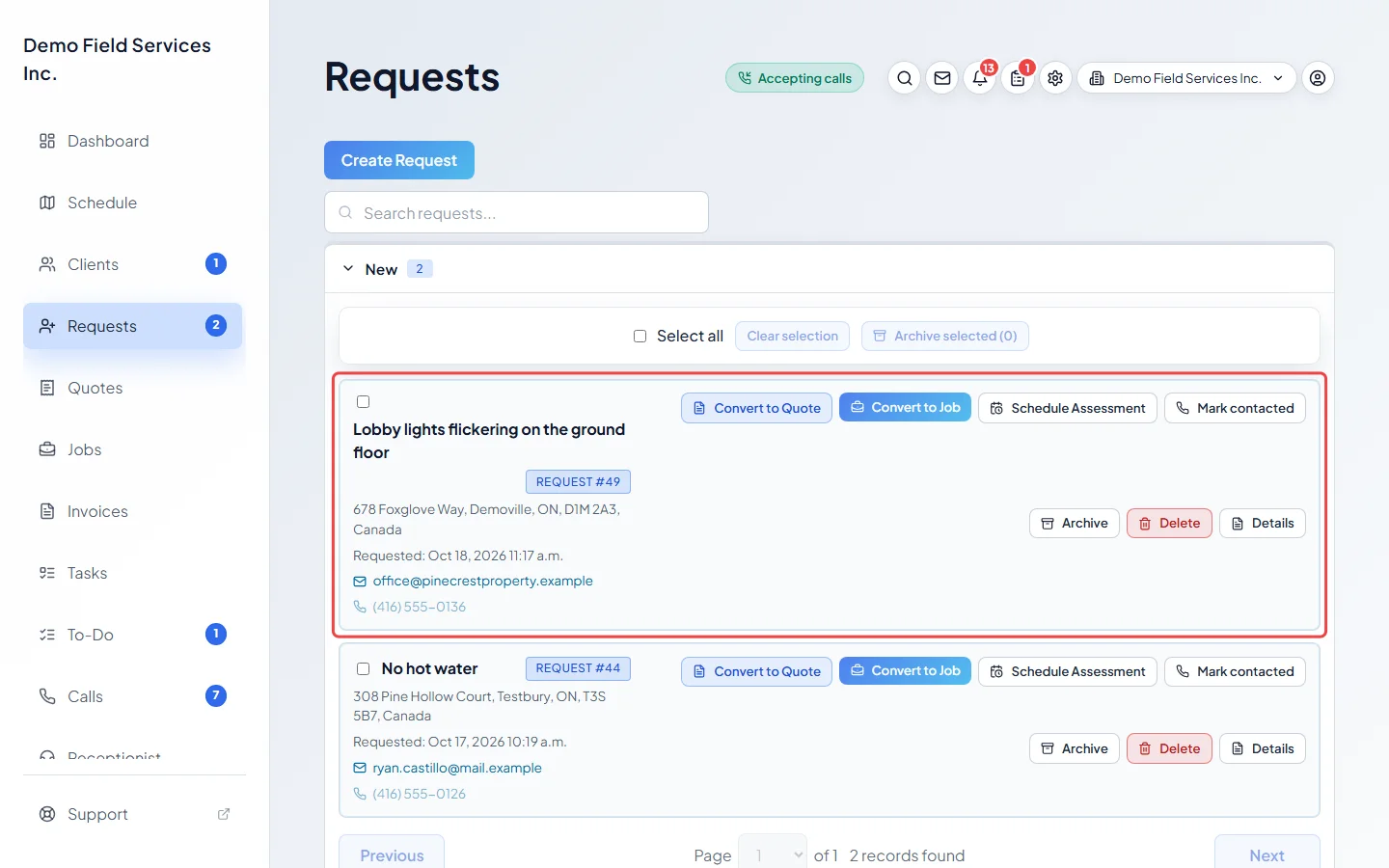Open Tasks in sidebar
Screen dimensions: 1389x868
(x=133, y=573)
